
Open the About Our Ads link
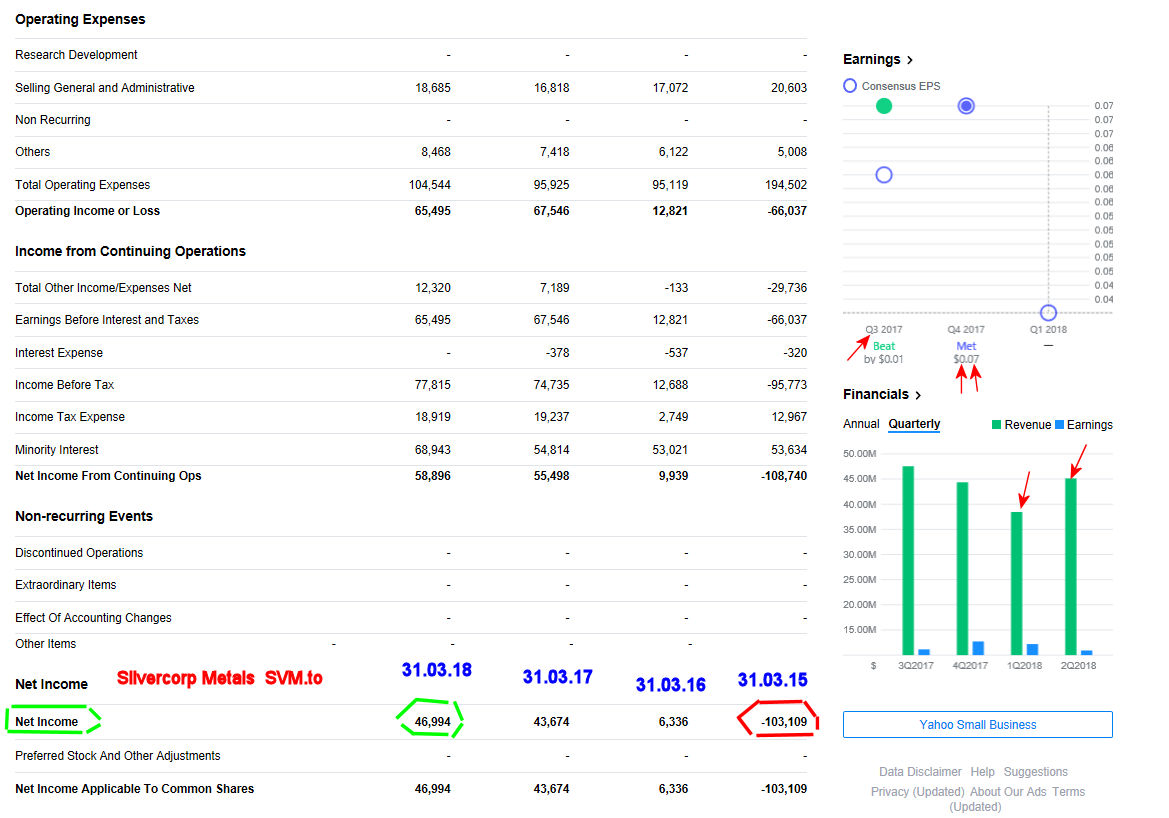point(1007,792)
